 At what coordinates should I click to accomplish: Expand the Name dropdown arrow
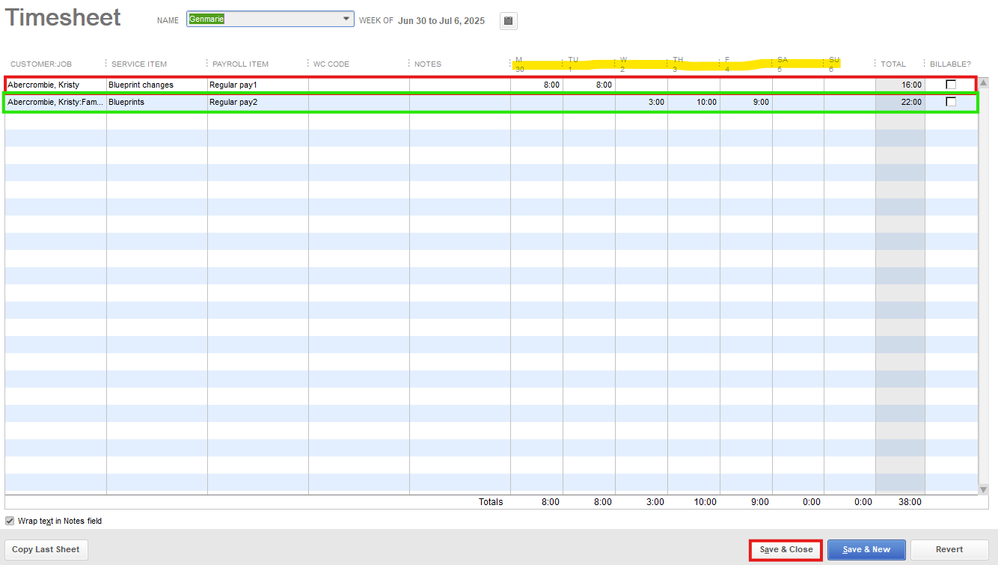click(346, 19)
